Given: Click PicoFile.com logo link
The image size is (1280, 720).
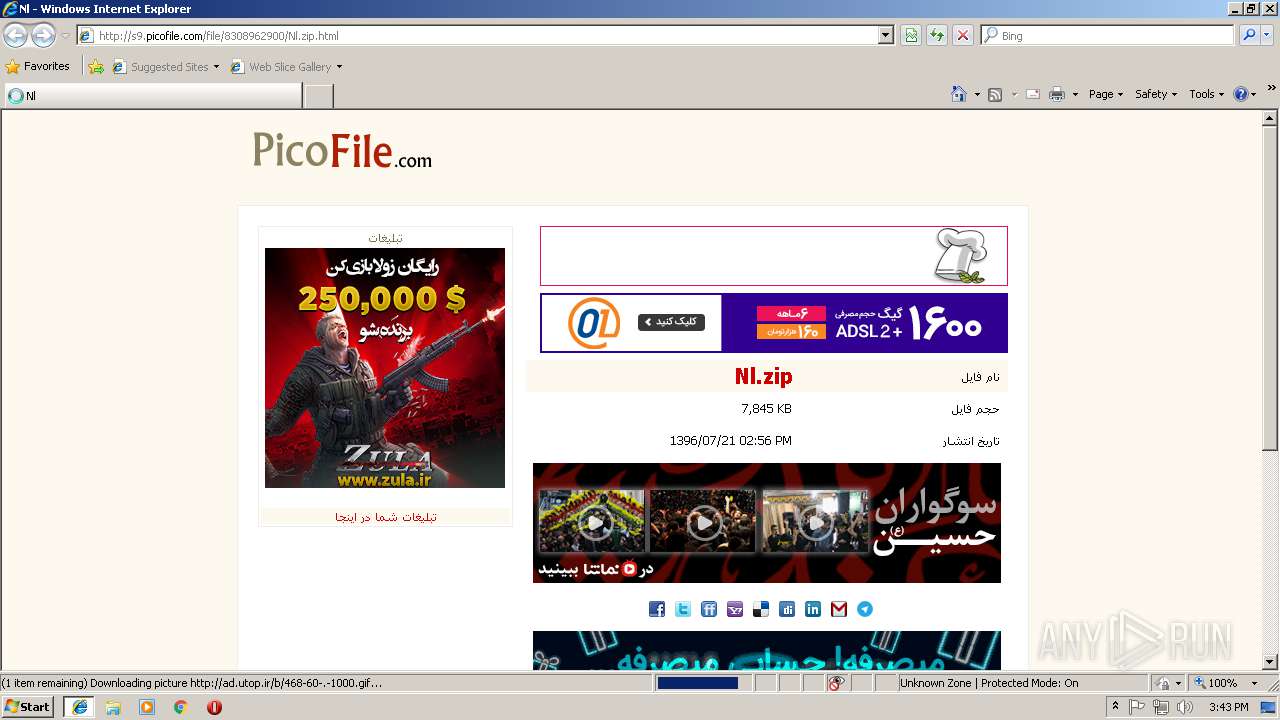Looking at the screenshot, I should coord(342,150).
